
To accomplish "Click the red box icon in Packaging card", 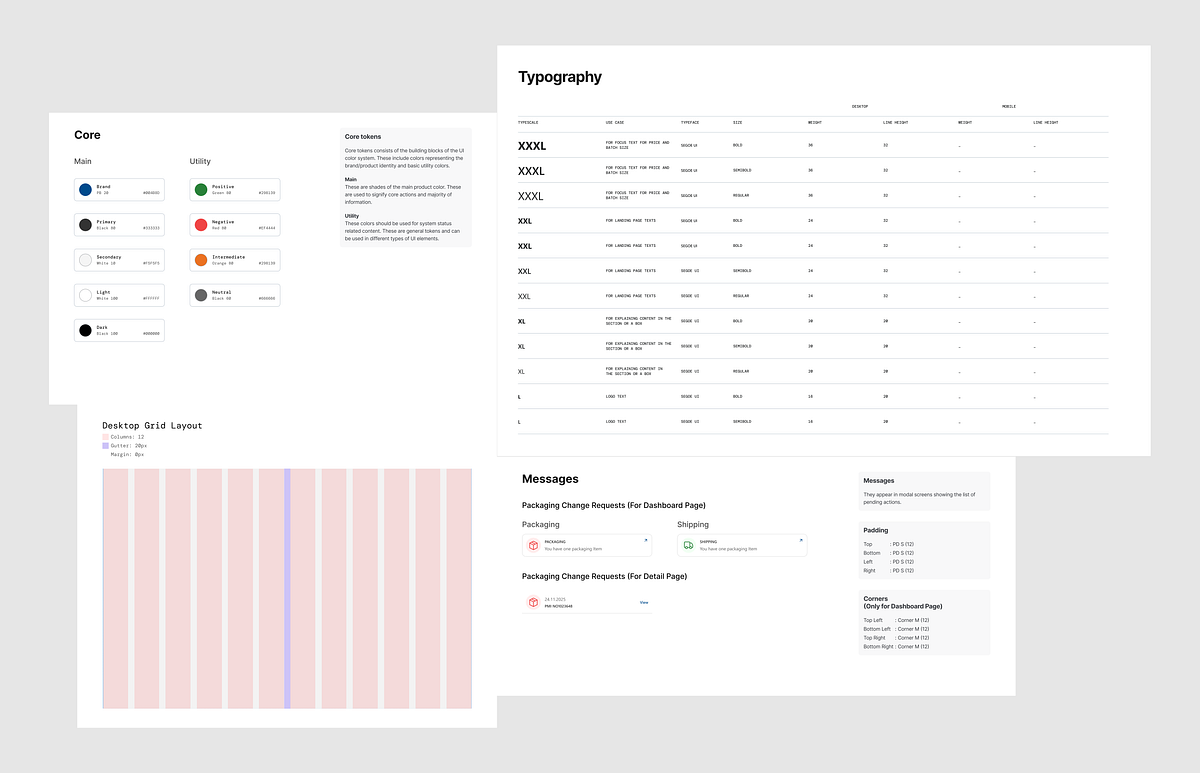I will pyautogui.click(x=534, y=545).
